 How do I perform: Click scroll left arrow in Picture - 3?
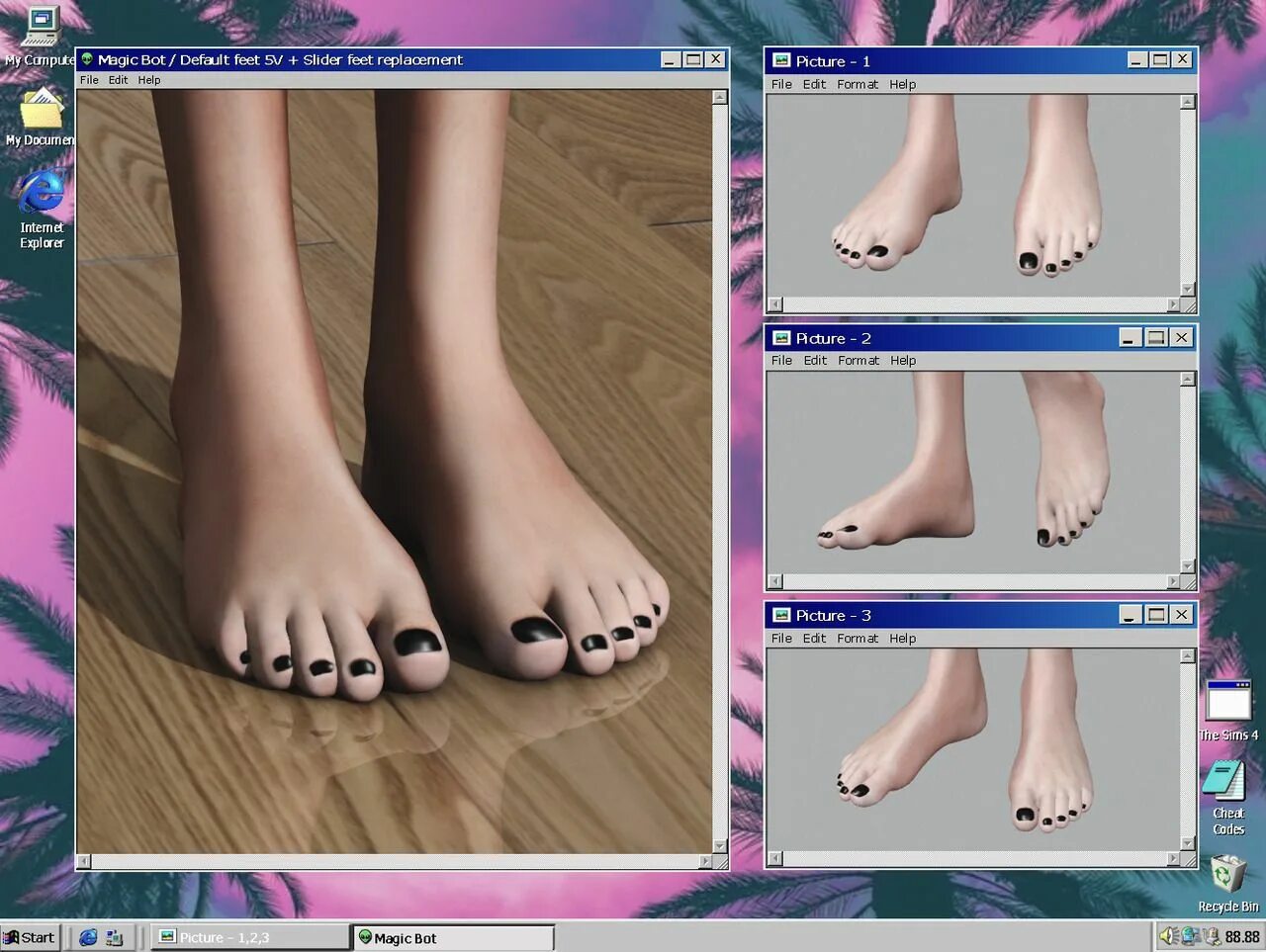[x=775, y=858]
